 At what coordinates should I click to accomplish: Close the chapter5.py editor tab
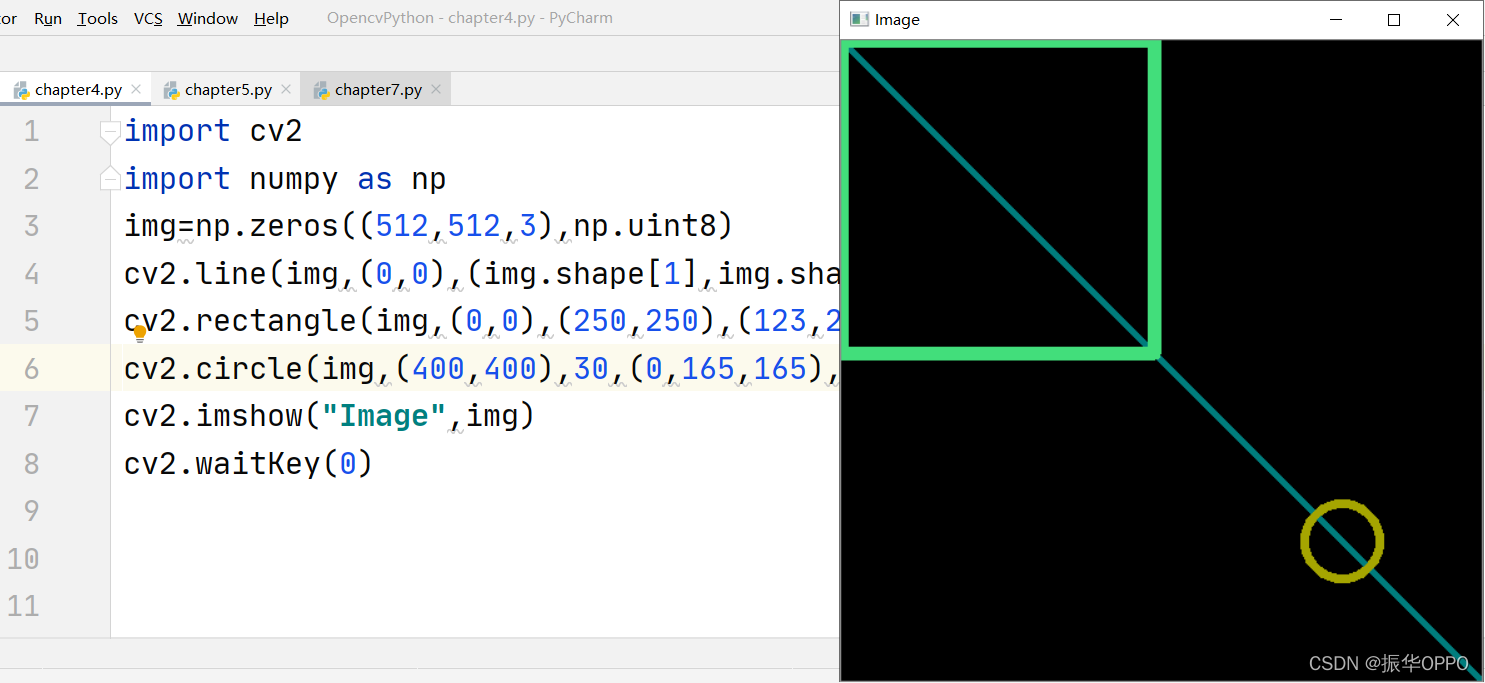(x=286, y=90)
